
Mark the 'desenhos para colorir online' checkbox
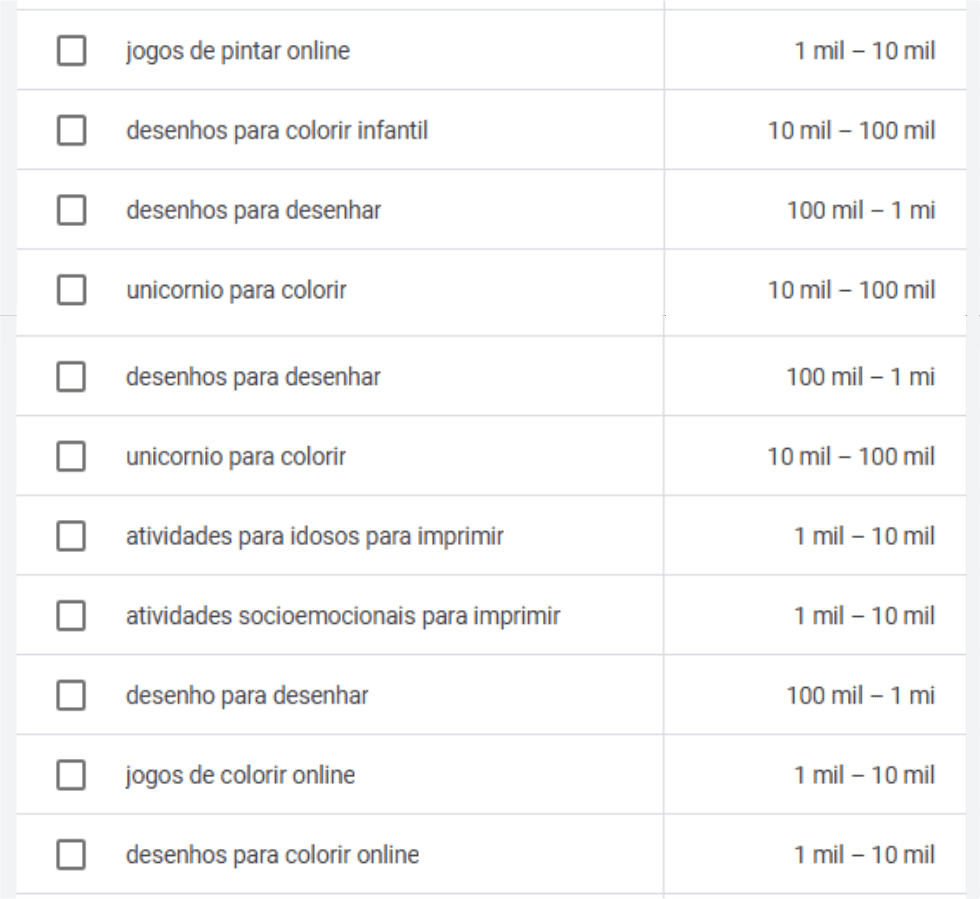(70, 855)
